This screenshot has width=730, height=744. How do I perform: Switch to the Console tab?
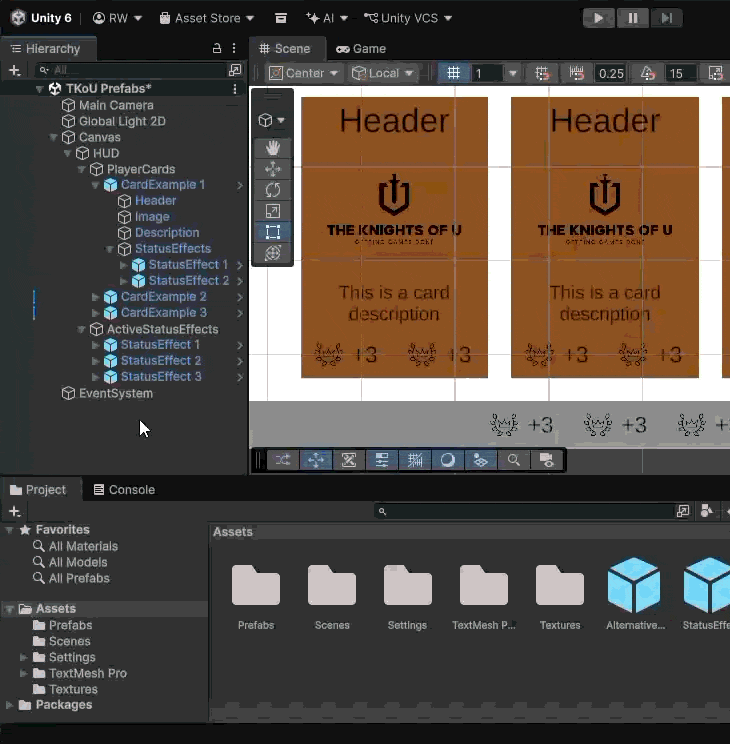[x=124, y=490]
